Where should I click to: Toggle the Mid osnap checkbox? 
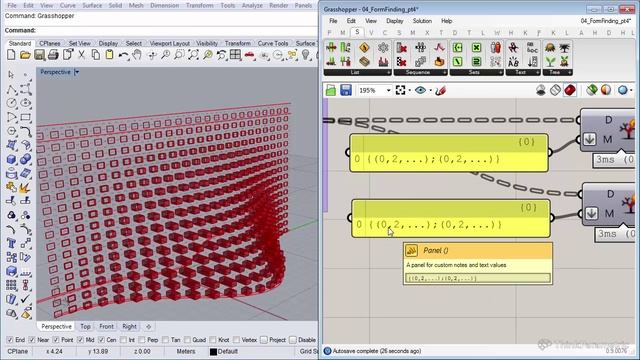(x=80, y=340)
